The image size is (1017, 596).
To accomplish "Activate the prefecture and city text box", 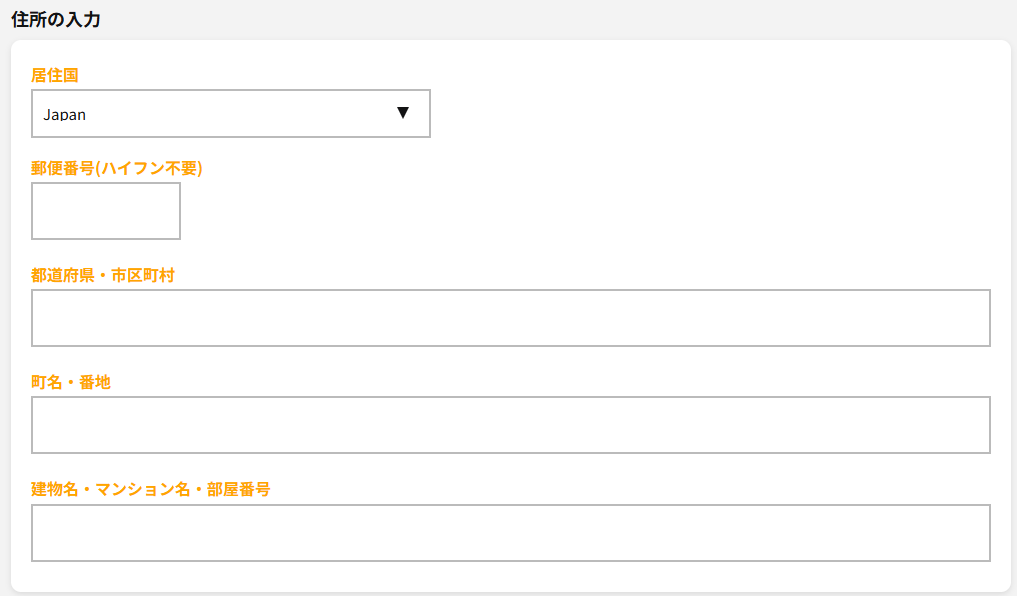I will tap(510, 318).
